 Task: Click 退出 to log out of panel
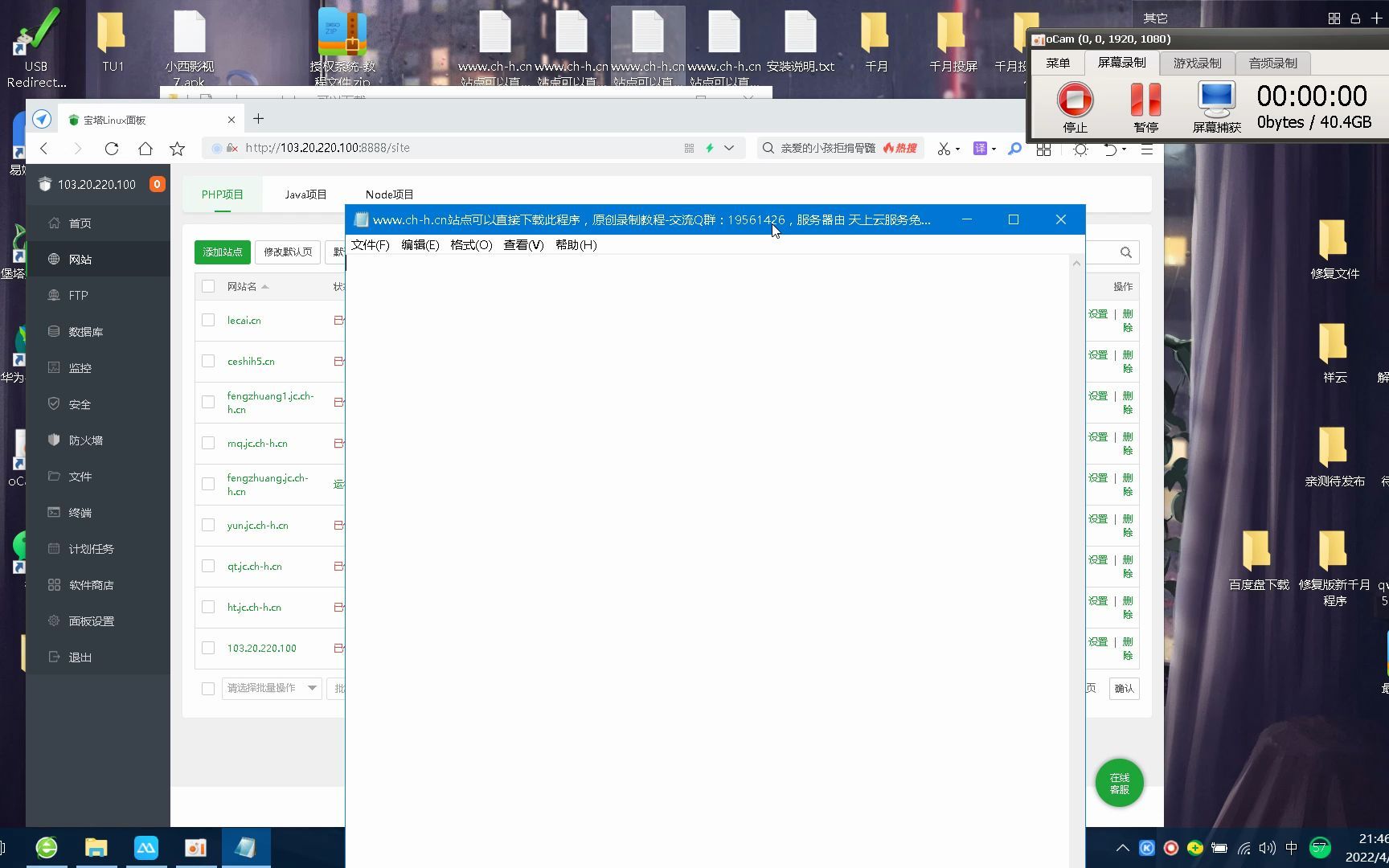coord(80,657)
